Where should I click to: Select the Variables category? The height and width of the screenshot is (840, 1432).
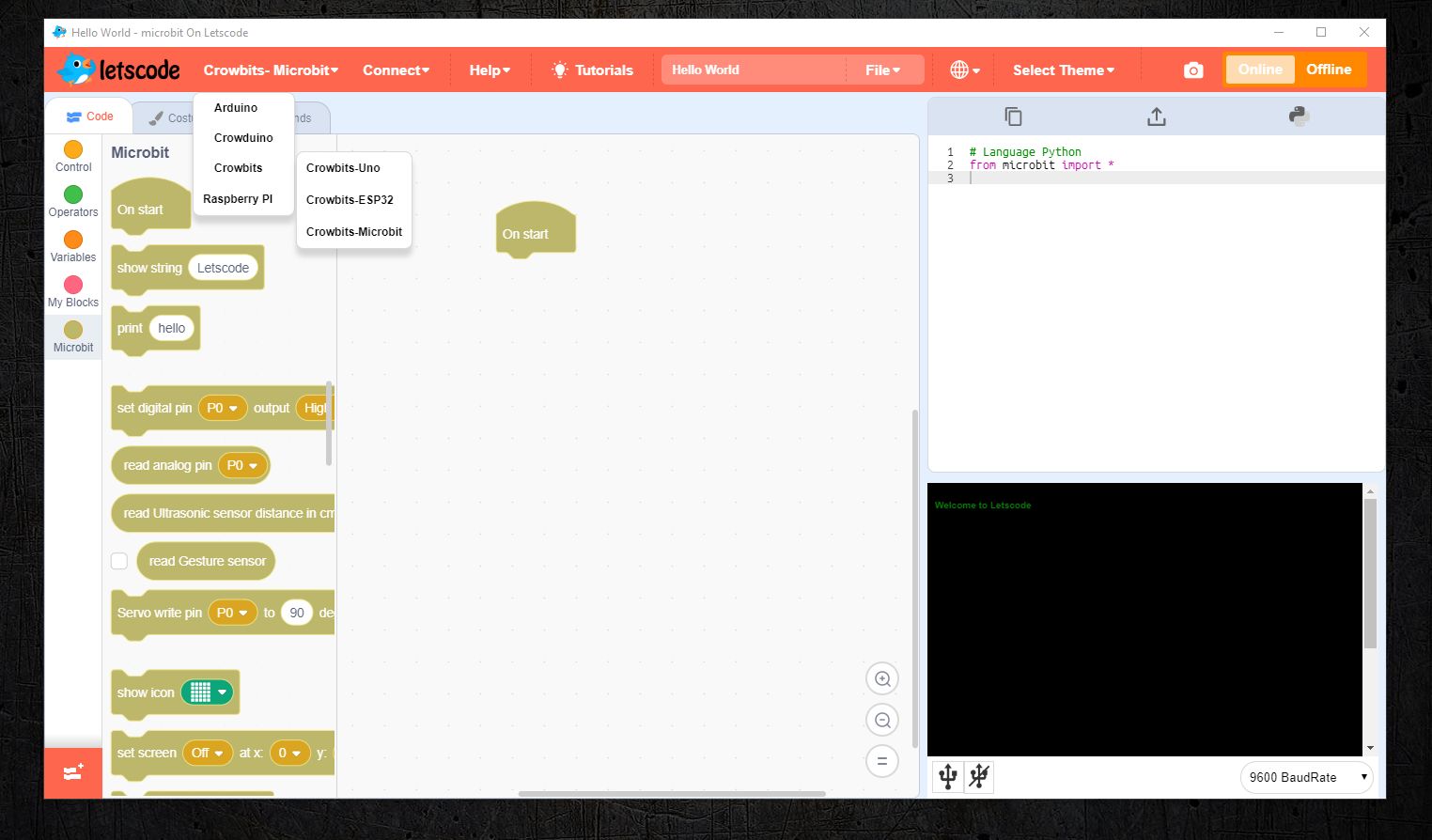pyautogui.click(x=73, y=246)
